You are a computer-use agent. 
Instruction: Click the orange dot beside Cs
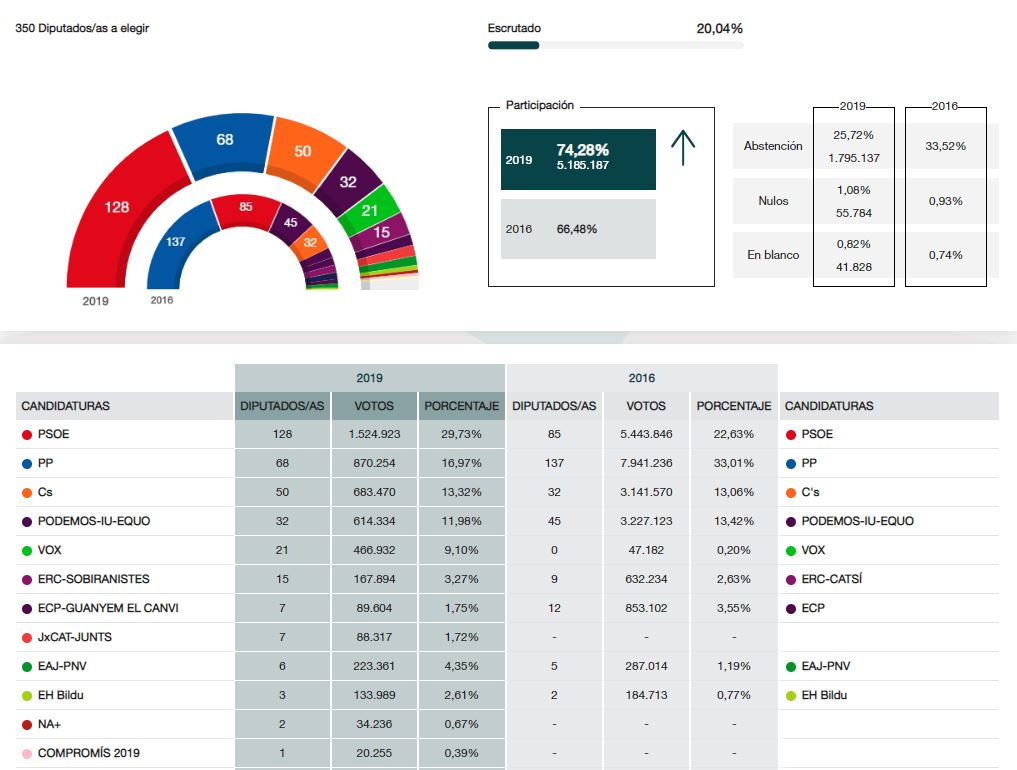[26, 492]
